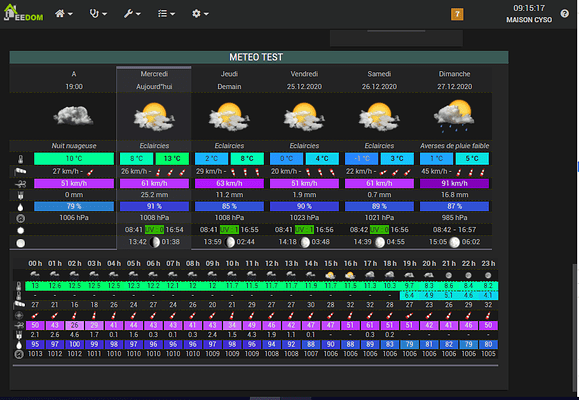Image resolution: width=579 pixels, height=400 pixels.
Task: Click the 91 km/h gust bar on Dimanche
Action: click(454, 184)
